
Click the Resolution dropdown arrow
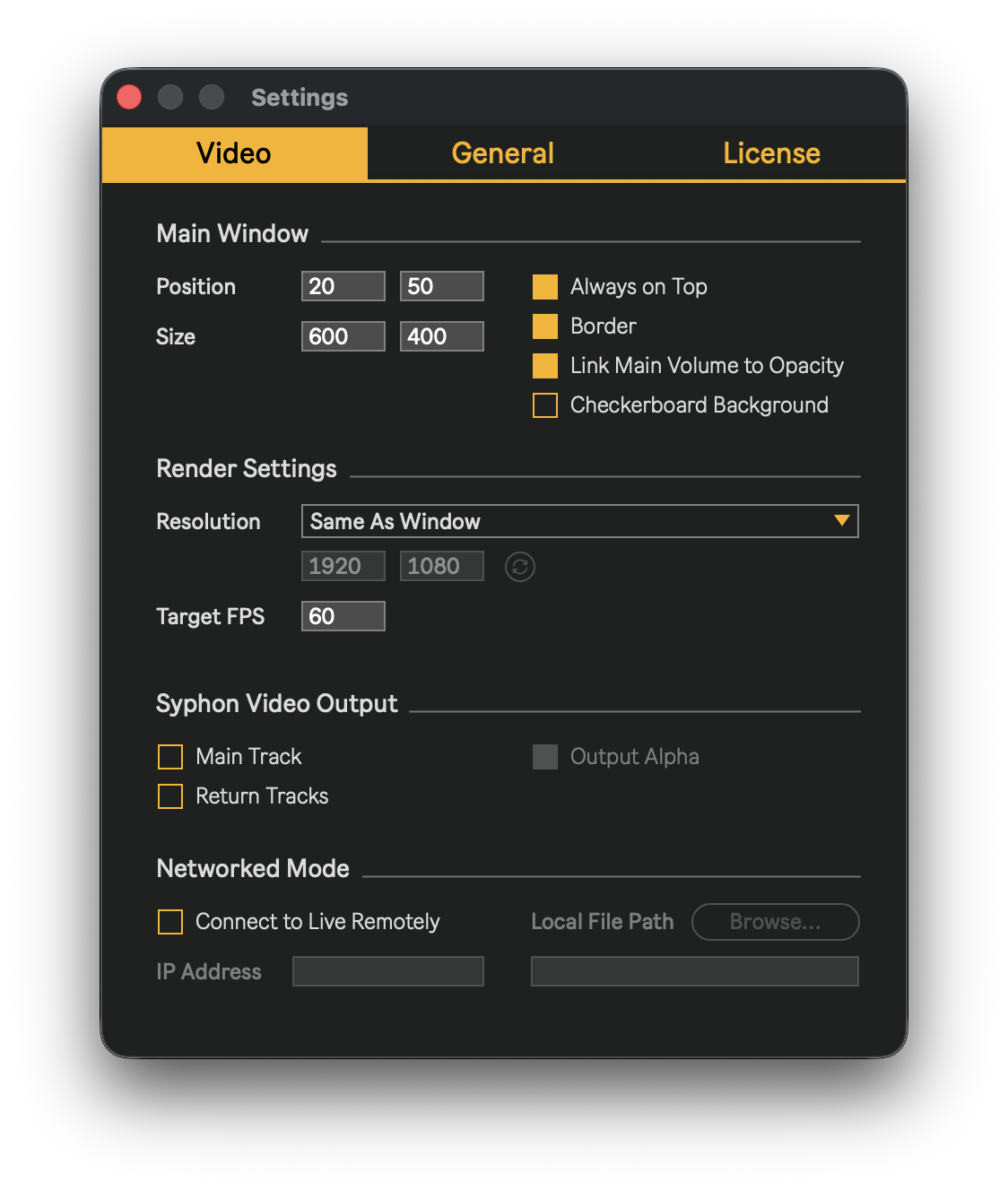point(841,521)
